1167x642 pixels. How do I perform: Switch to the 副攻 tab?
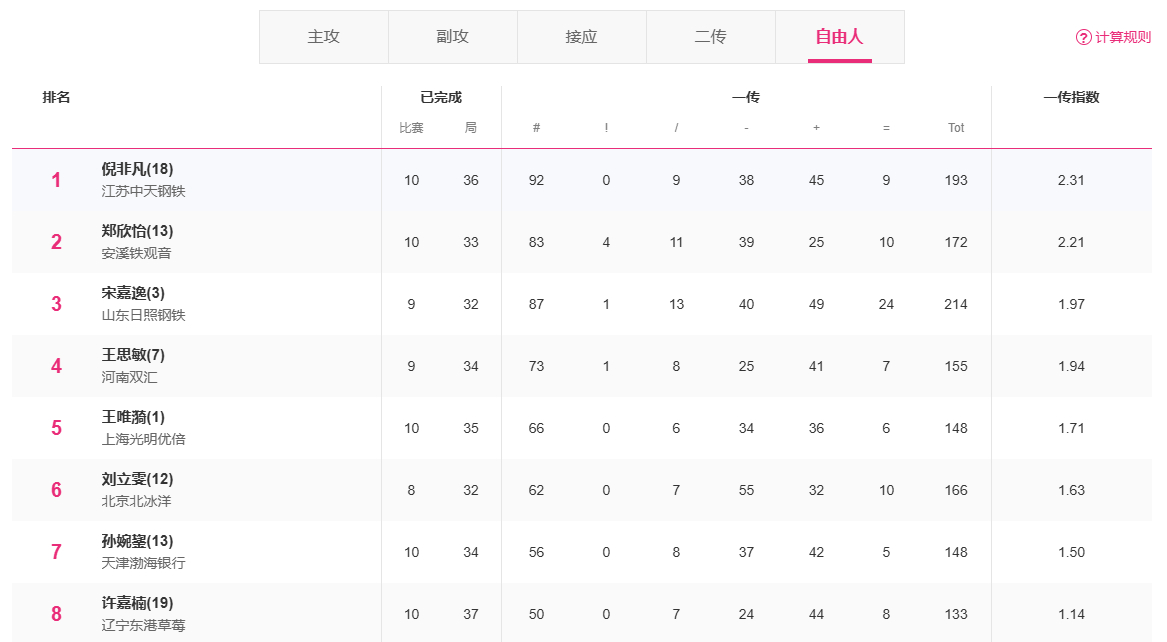click(452, 37)
